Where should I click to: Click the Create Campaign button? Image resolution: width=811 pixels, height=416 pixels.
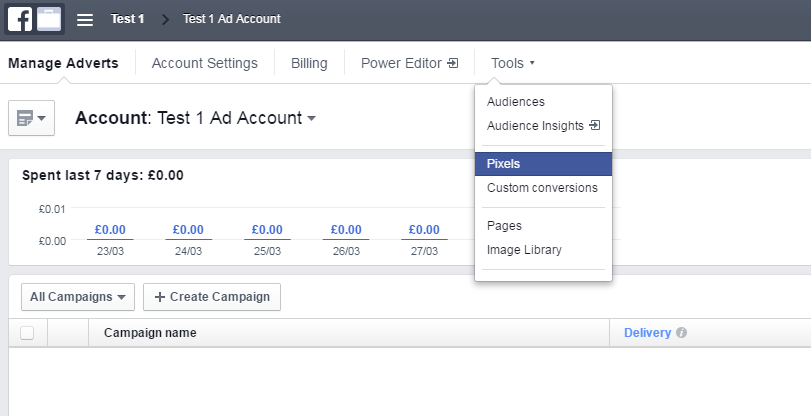coord(212,297)
